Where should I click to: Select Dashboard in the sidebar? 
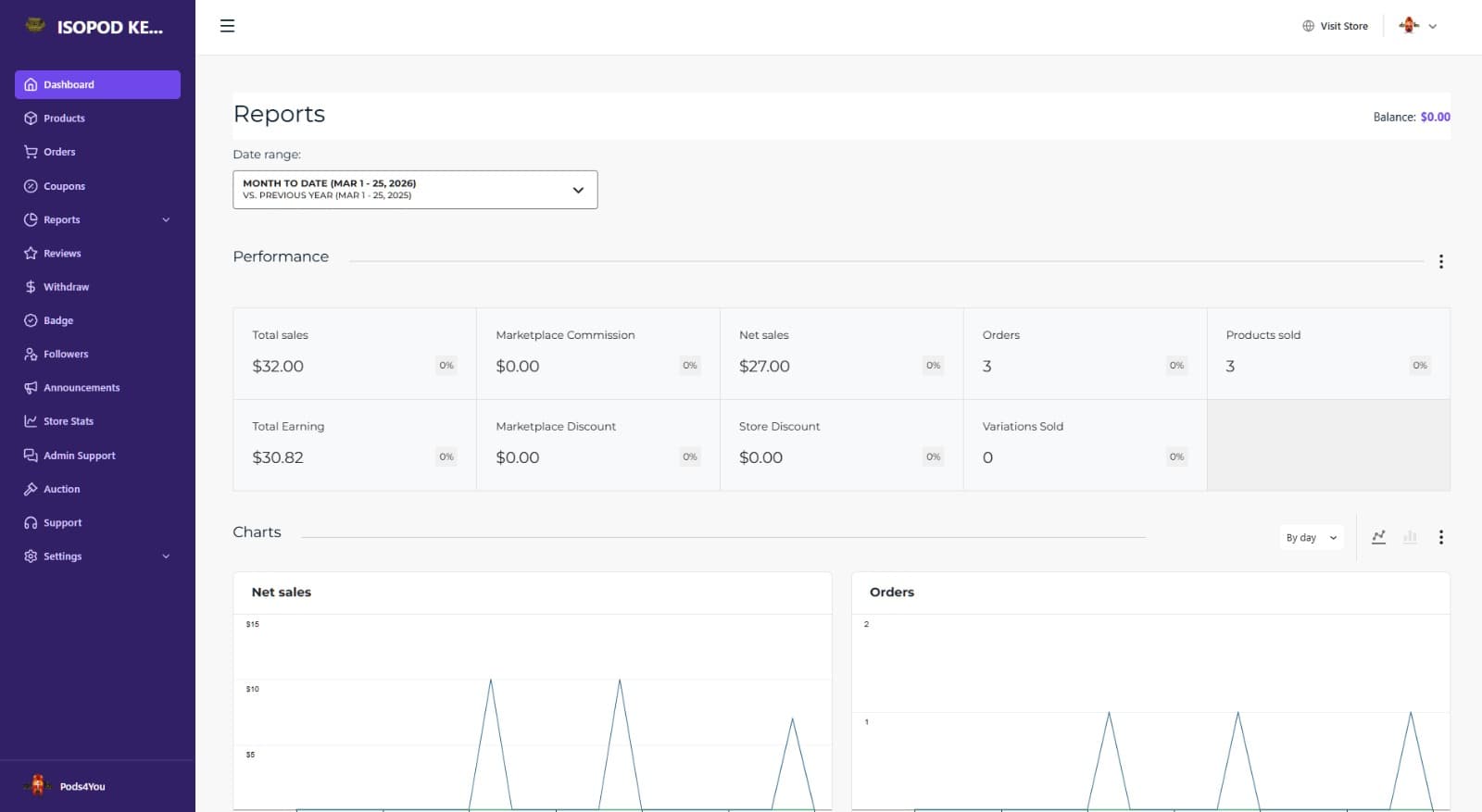pos(97,84)
